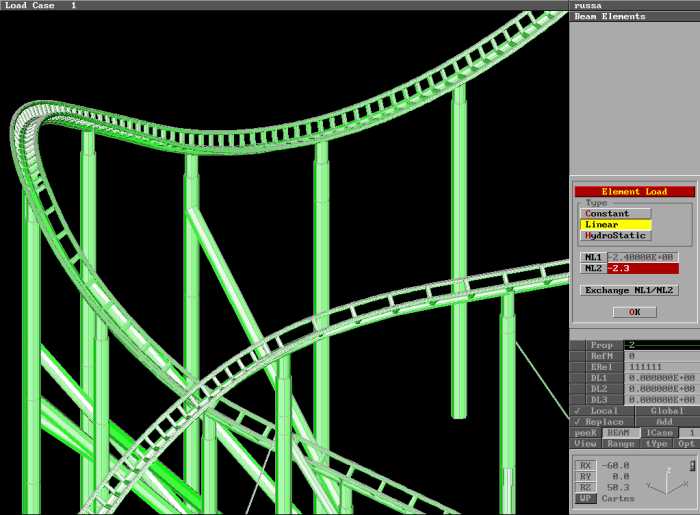Open the View menu
This screenshot has width=700, height=515.
tap(585, 443)
